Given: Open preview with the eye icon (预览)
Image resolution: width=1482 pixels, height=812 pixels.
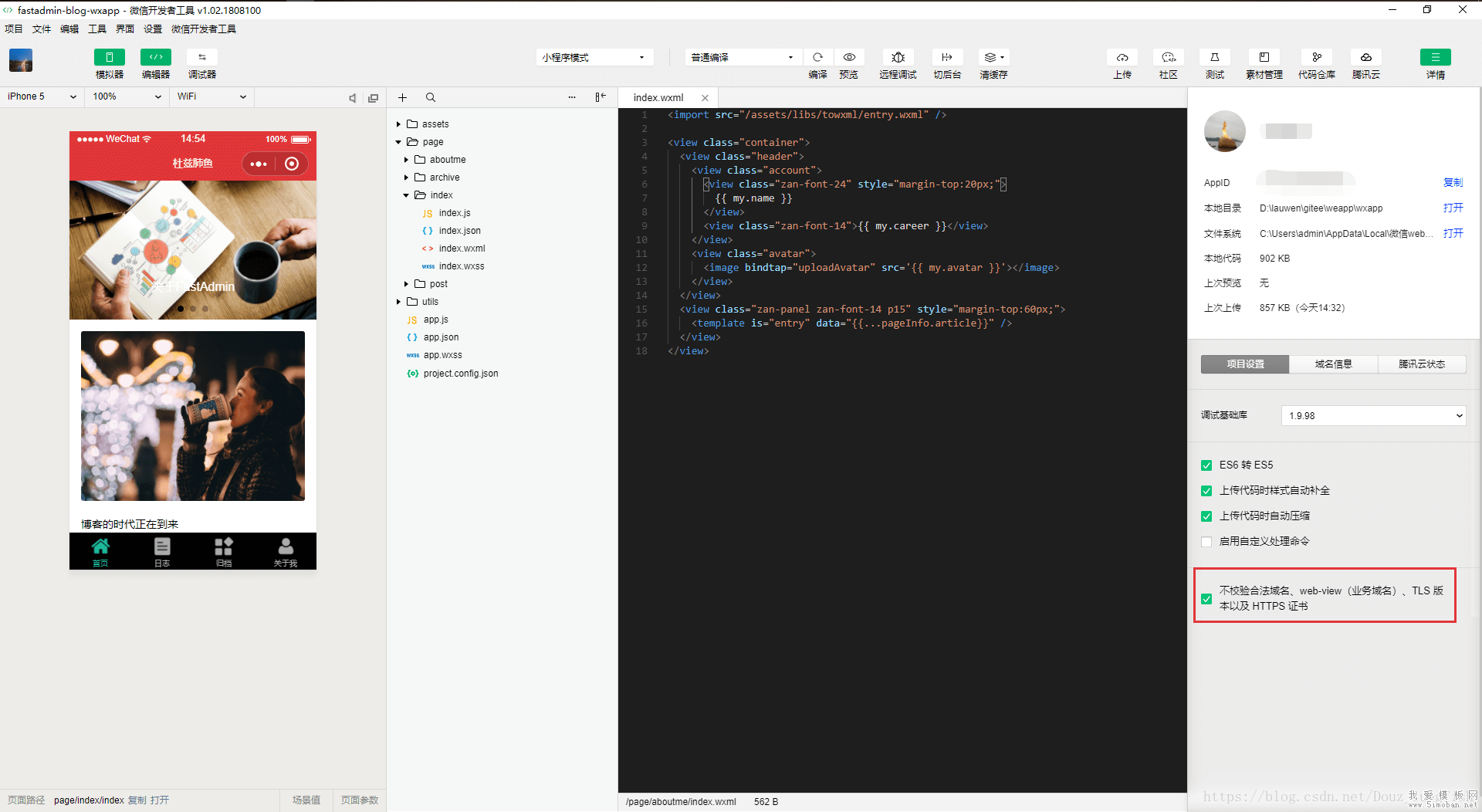Looking at the screenshot, I should coord(848,58).
